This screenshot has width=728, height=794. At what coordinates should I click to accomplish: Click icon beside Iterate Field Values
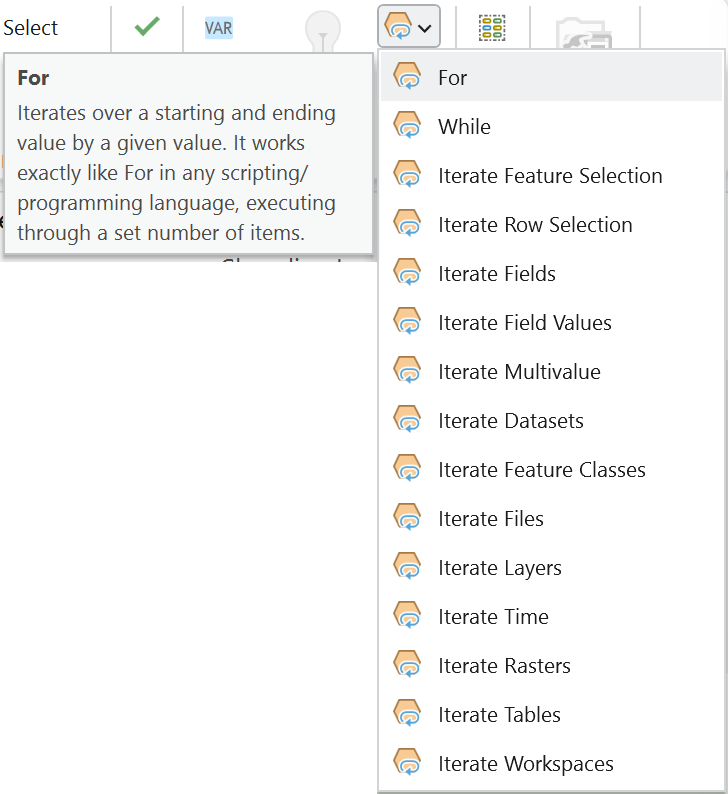click(408, 321)
